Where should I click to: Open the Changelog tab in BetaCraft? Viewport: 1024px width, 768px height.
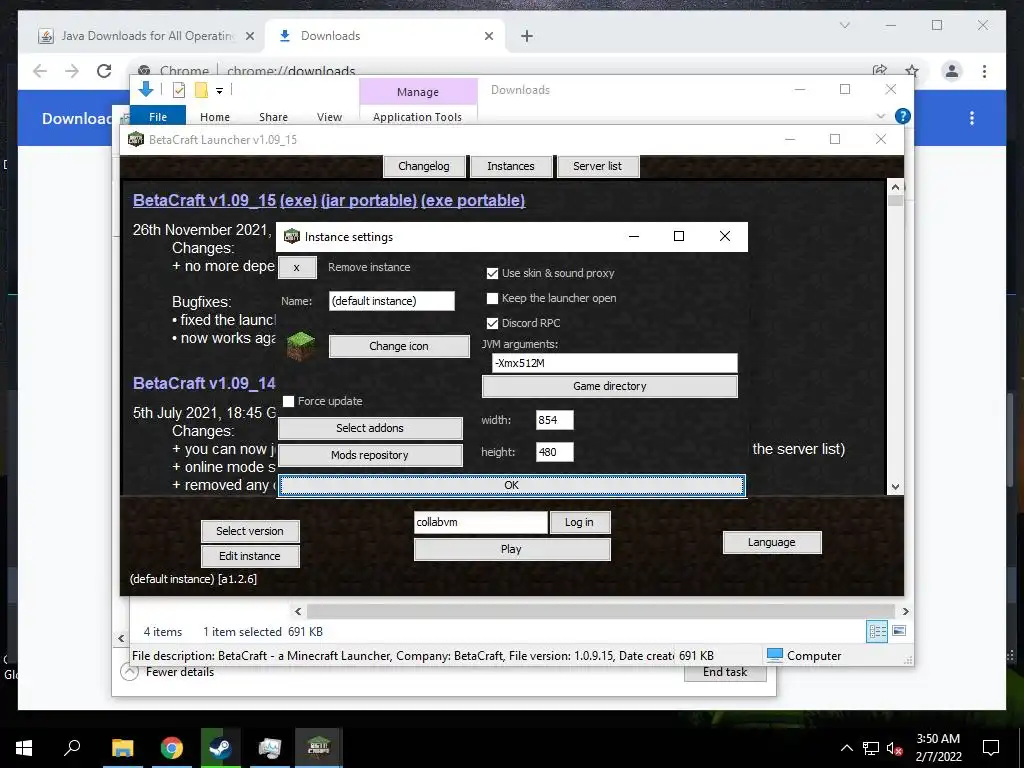(x=424, y=166)
